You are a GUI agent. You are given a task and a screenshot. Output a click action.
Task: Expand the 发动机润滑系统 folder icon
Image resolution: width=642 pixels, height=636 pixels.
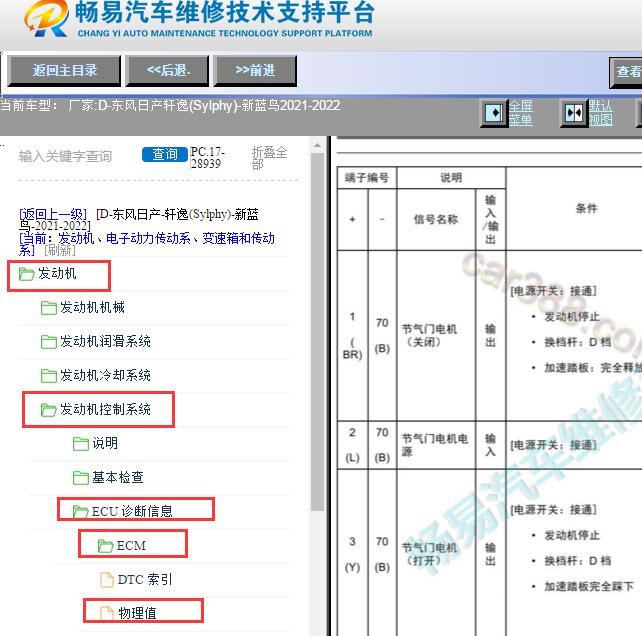[x=49, y=342]
